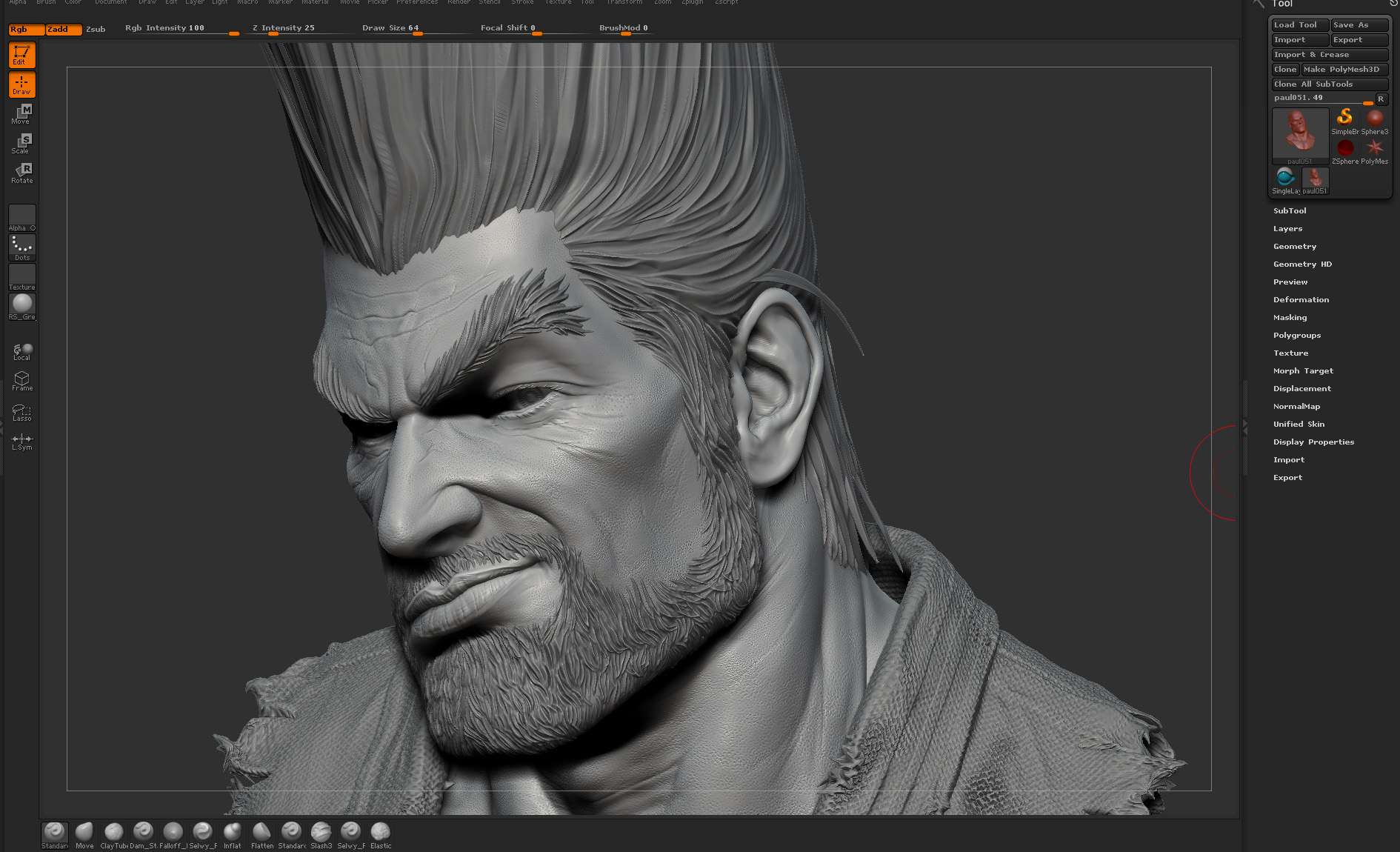Click the Z Intensity slider
The width and height of the screenshot is (1400, 852).
click(x=300, y=29)
